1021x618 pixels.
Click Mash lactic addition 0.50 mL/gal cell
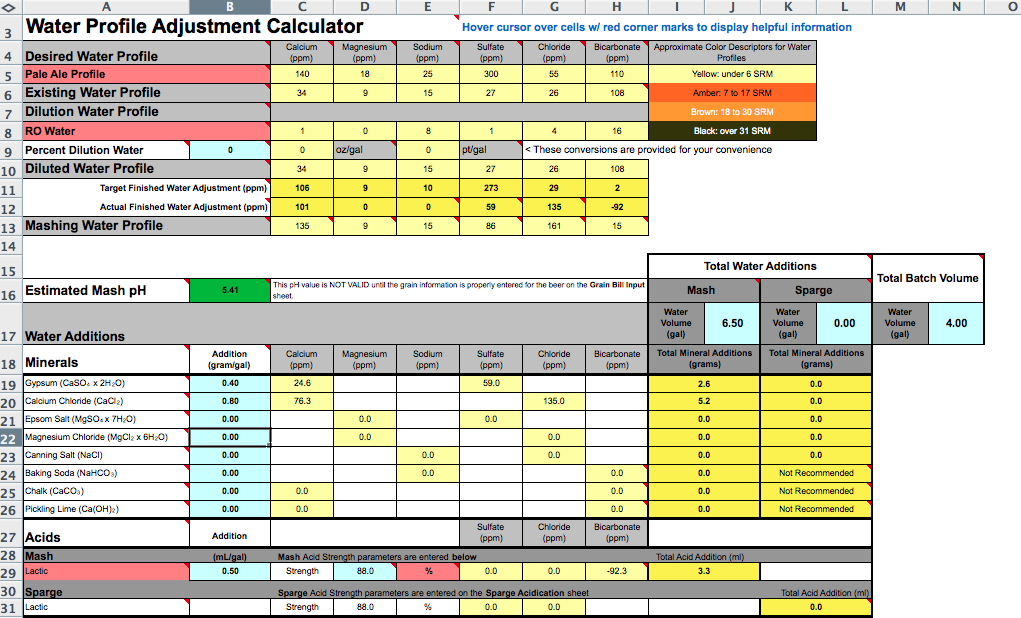[x=230, y=571]
